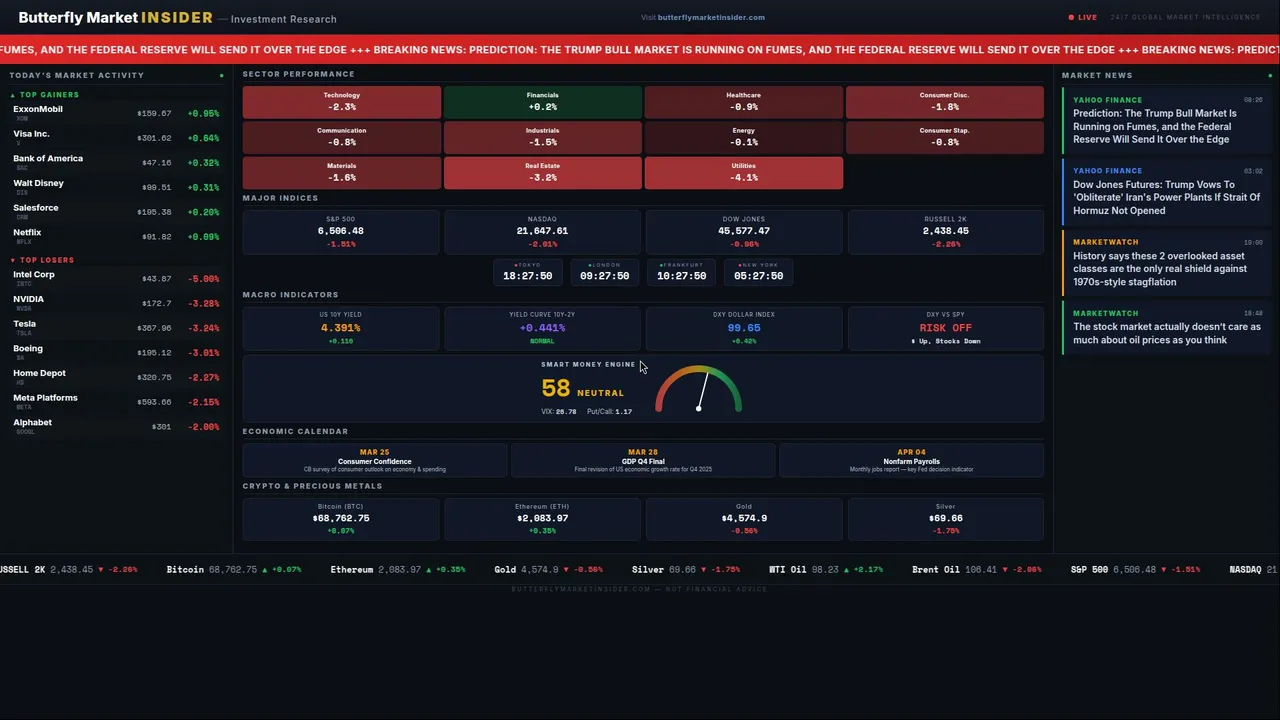Click Brent Oil in the bottom ticker

tap(976, 570)
